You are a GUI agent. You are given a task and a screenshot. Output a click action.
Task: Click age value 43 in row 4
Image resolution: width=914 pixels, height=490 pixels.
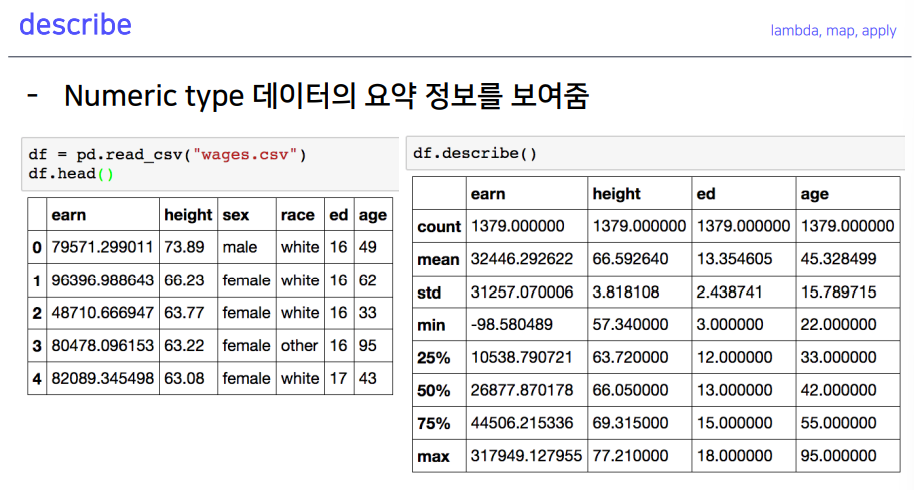(367, 378)
